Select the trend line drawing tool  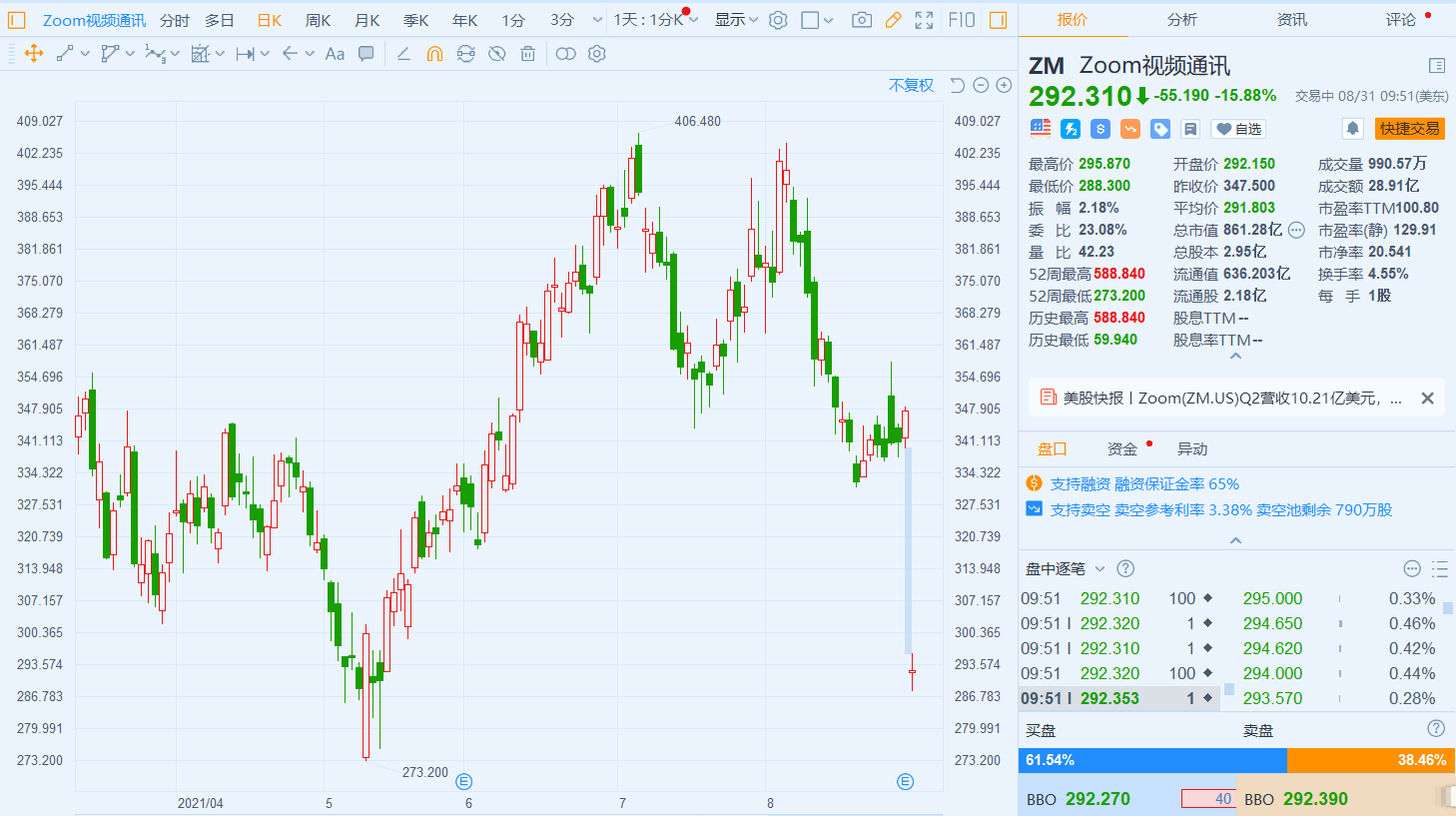[65, 54]
